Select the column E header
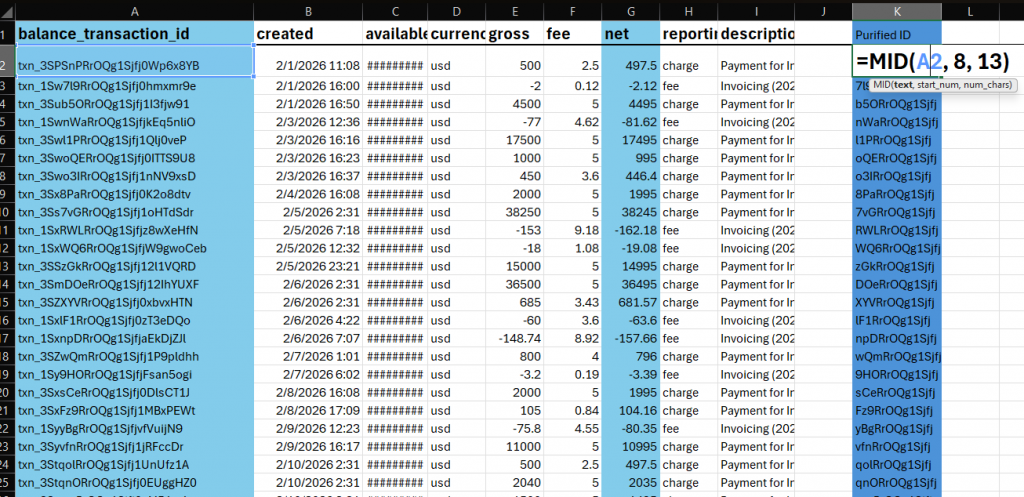Screen dimensions: 1024x497 [514, 9]
